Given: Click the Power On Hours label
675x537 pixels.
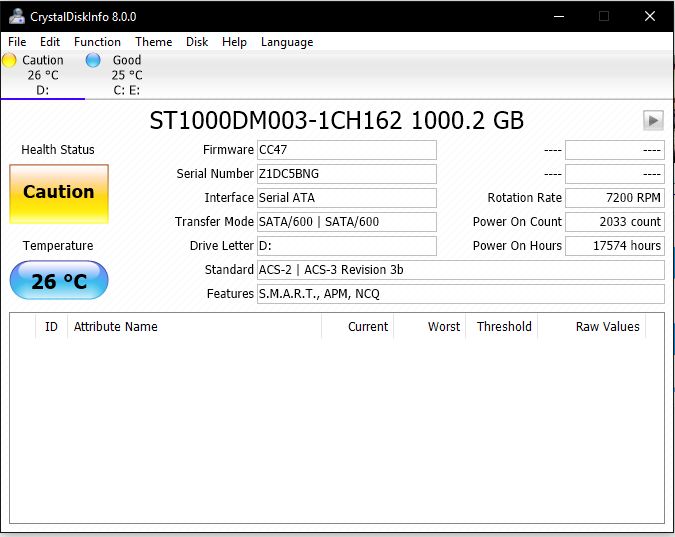Looking at the screenshot, I should pyautogui.click(x=517, y=246).
